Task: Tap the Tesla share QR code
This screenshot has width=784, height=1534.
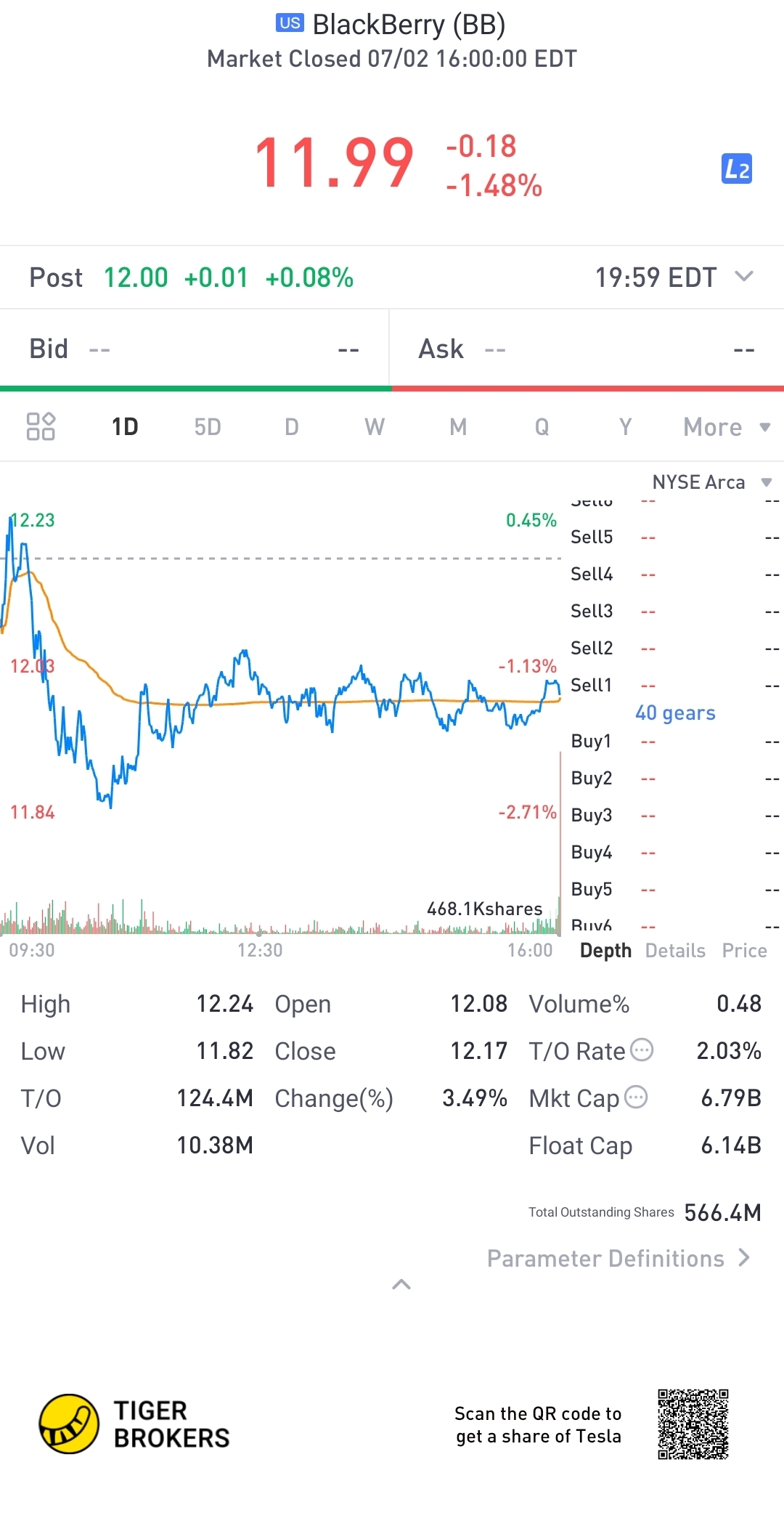Action: click(693, 1424)
